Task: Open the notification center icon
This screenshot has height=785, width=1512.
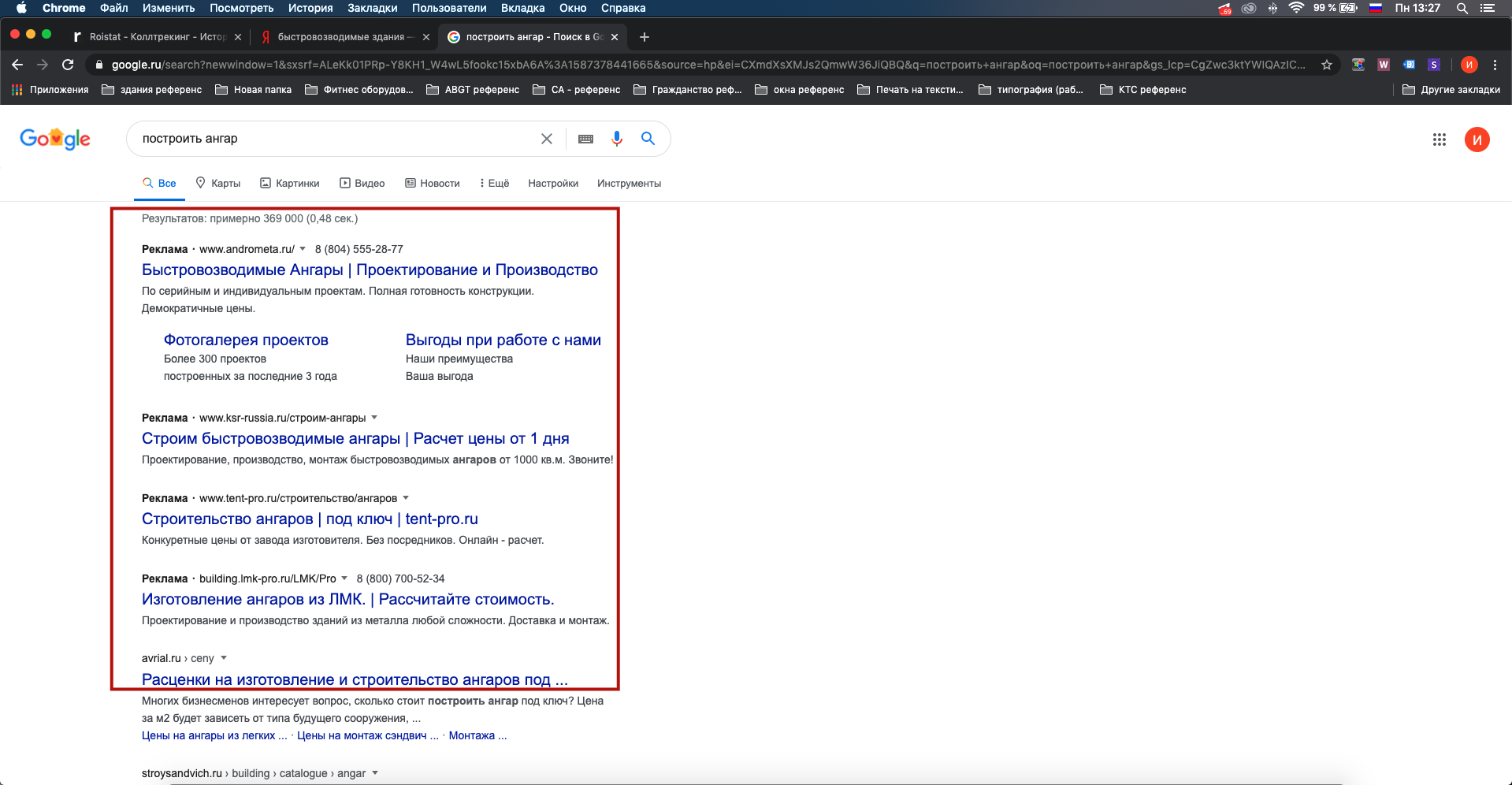Action: tap(1488, 8)
